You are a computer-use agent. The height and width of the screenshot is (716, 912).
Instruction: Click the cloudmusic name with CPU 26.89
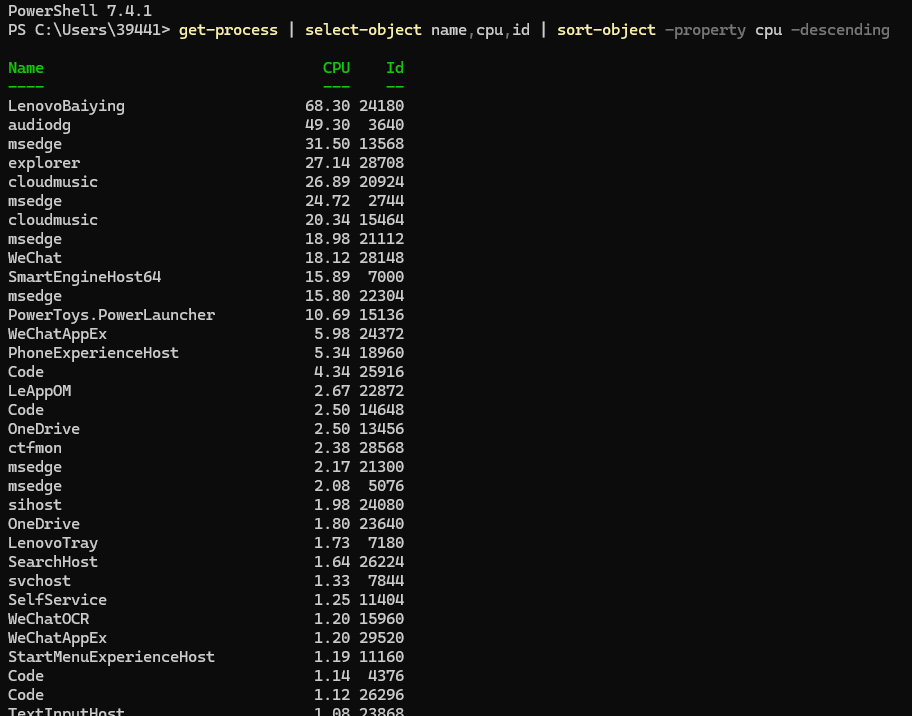click(x=53, y=182)
